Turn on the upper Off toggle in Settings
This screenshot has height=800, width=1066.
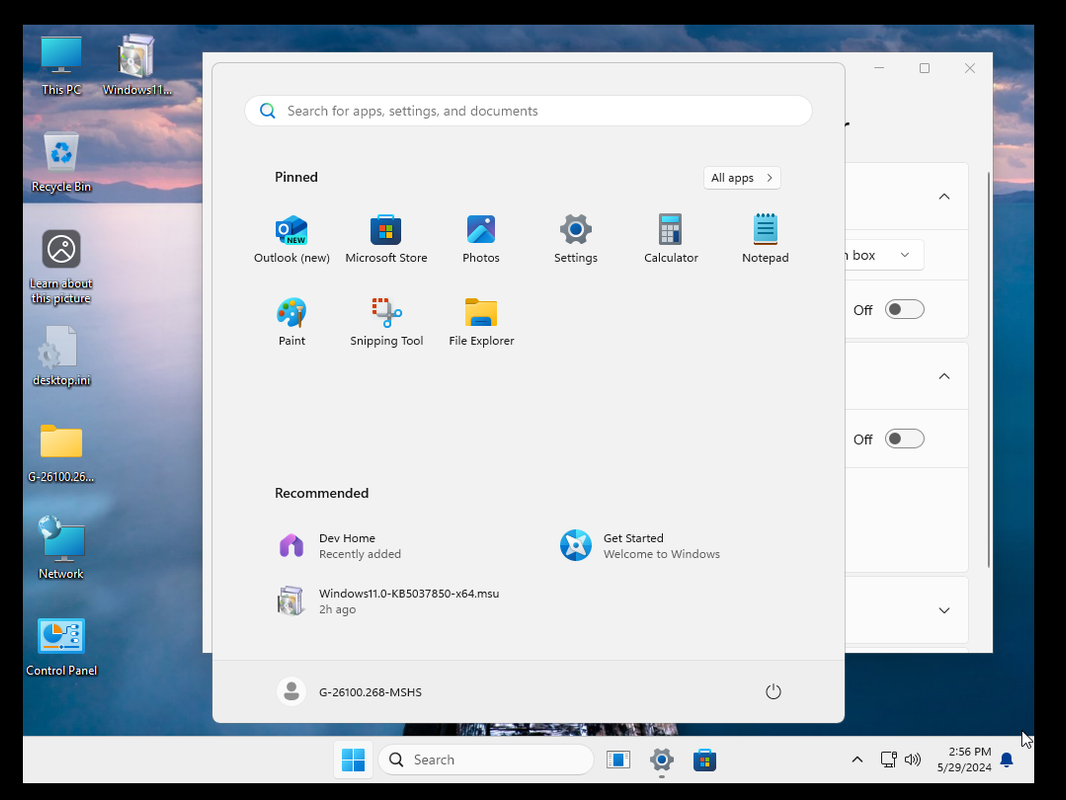pyautogui.click(x=904, y=309)
